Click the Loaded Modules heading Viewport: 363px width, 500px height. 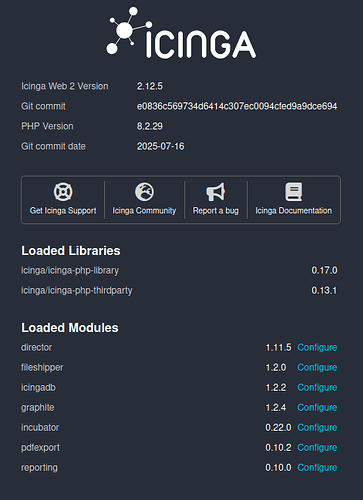coord(70,328)
